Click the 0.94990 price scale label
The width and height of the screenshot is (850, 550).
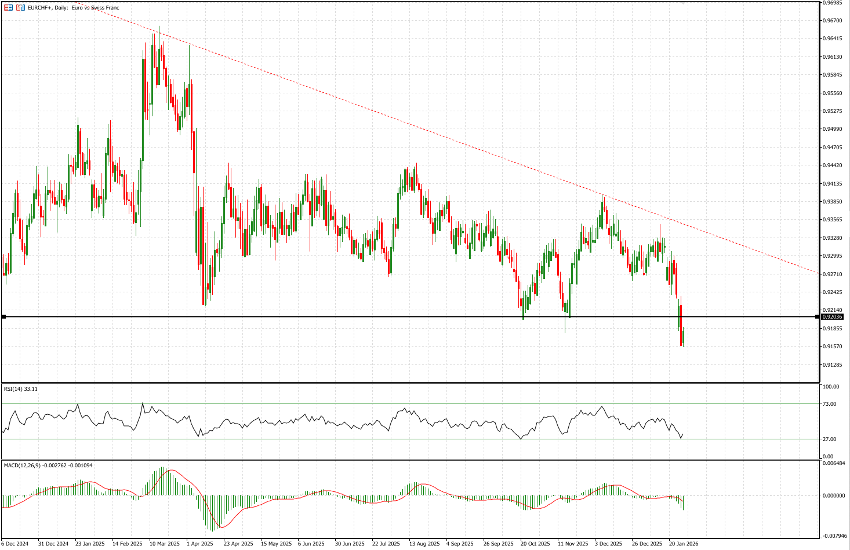click(831, 129)
